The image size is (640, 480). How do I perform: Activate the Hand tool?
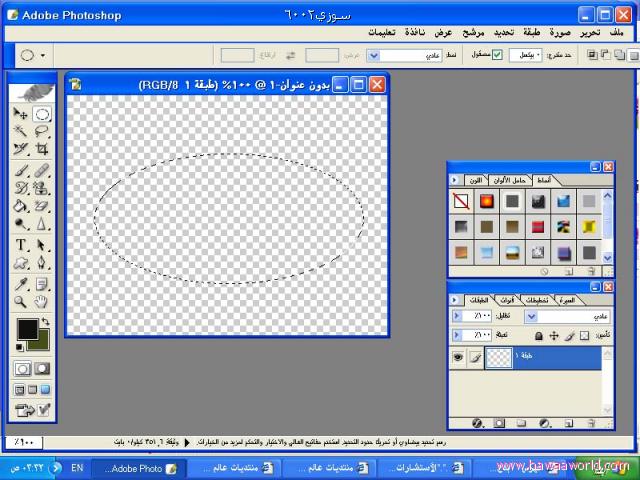coord(43,301)
